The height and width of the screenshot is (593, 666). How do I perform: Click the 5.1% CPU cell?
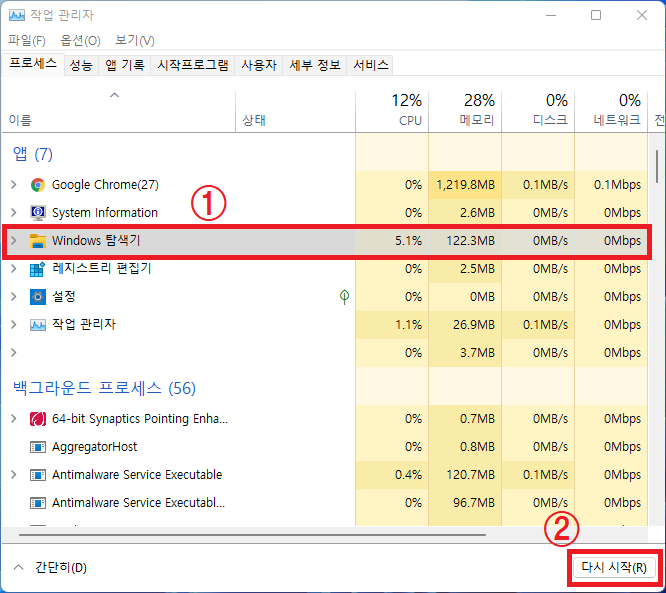pos(392,241)
